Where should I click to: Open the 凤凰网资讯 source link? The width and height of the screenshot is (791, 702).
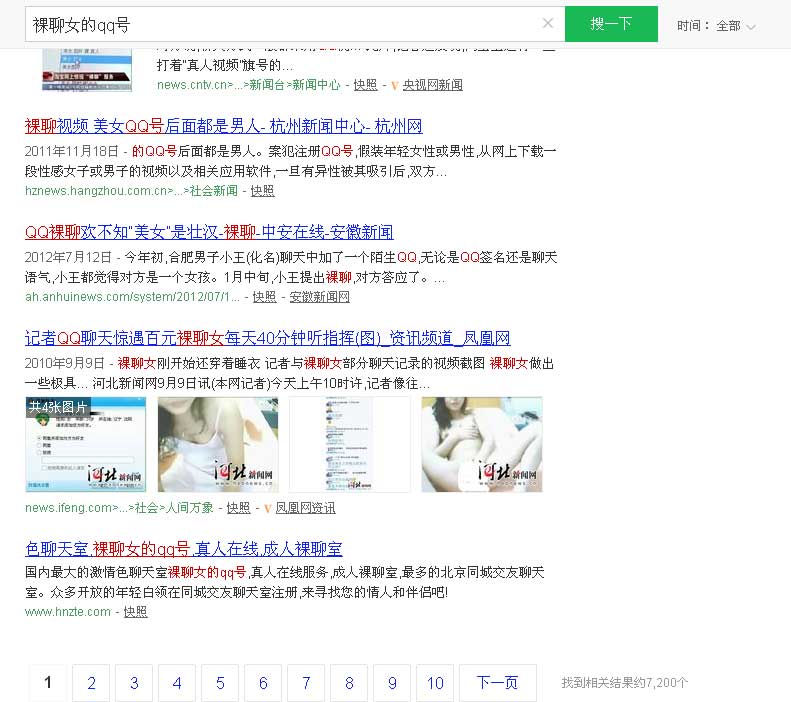(x=305, y=508)
